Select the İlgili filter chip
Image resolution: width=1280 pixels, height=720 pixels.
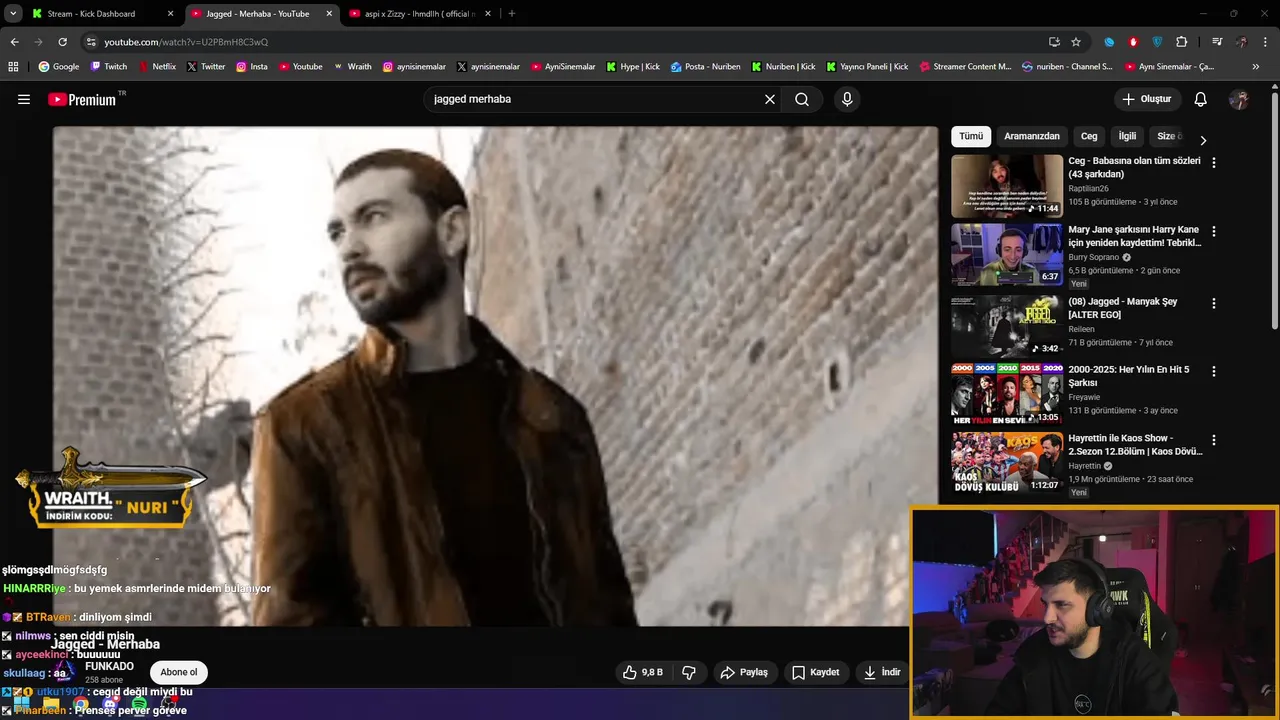click(1127, 136)
